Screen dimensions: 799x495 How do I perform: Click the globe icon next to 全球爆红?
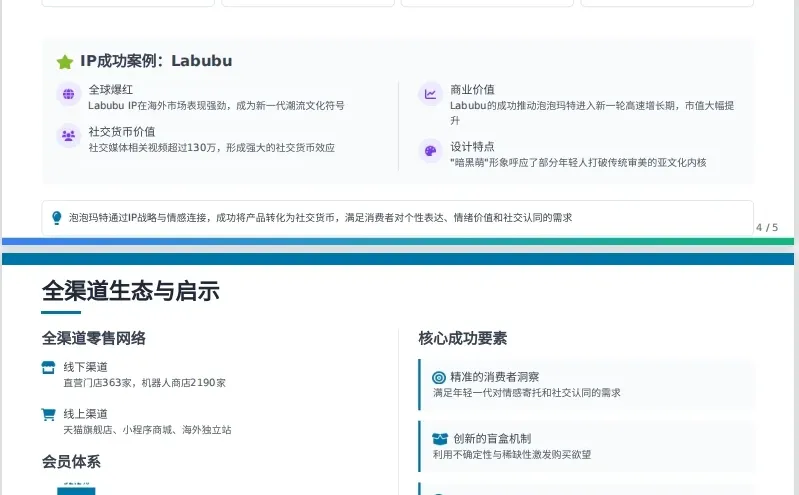pyautogui.click(x=68, y=94)
